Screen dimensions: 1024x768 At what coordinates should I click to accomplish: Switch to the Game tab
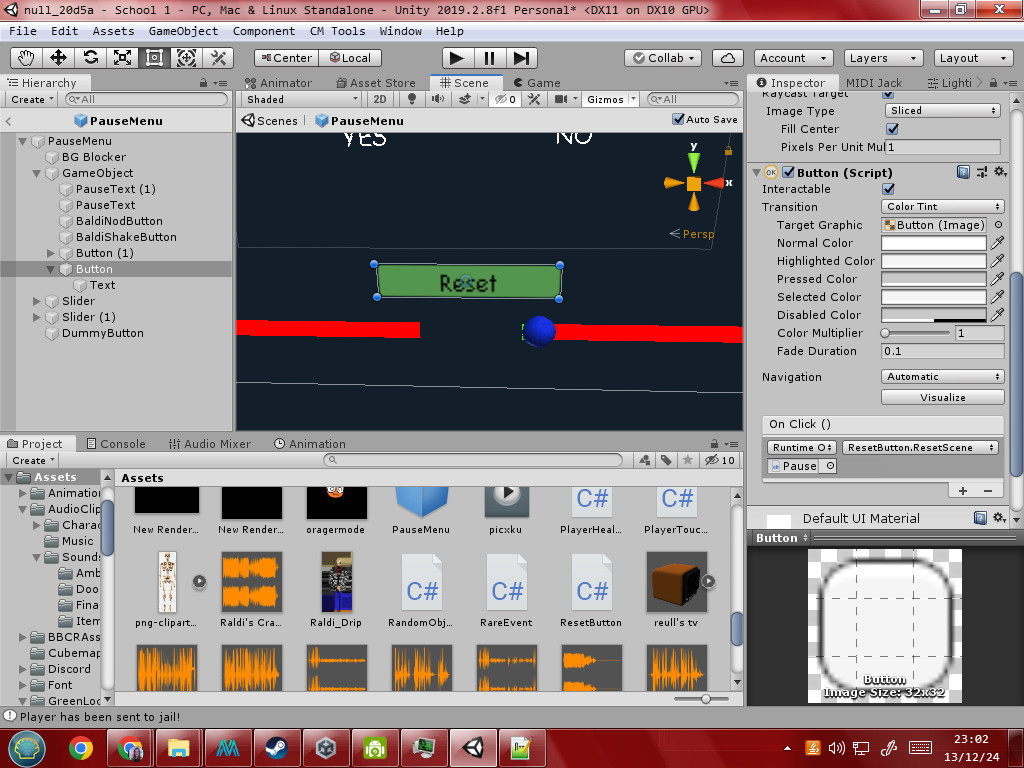[537, 83]
